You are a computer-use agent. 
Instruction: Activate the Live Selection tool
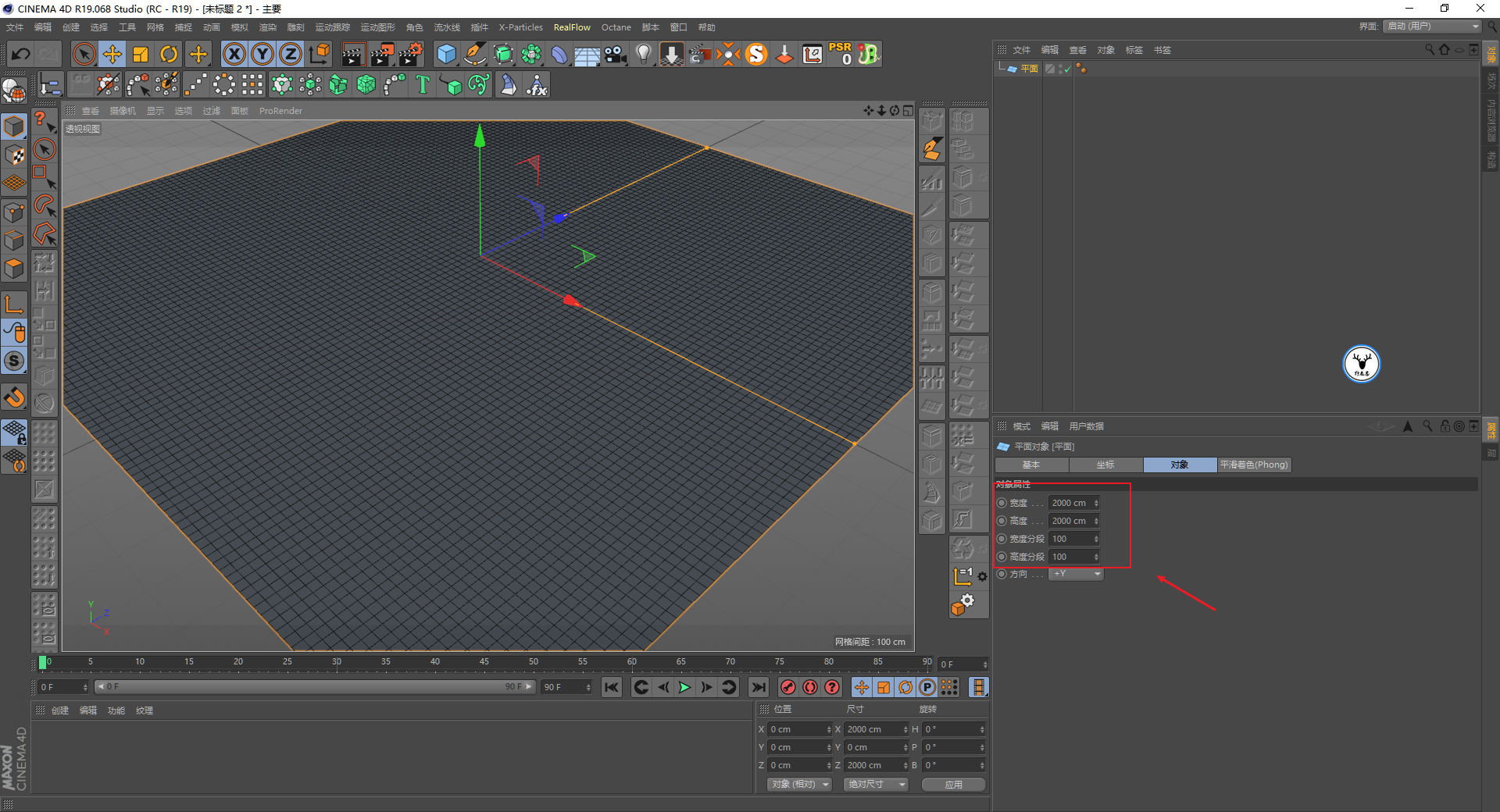(x=83, y=54)
